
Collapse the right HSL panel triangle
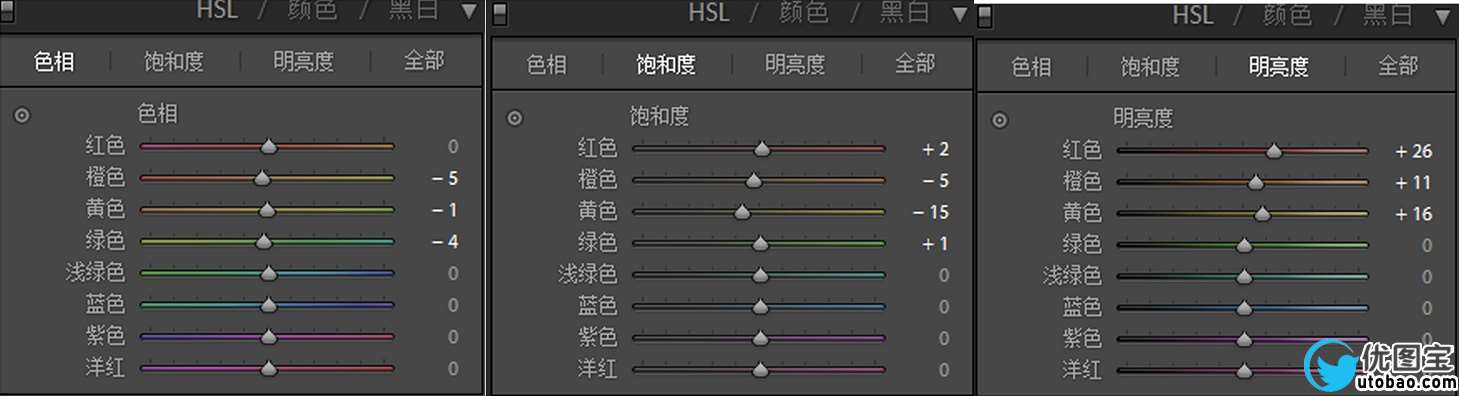click(x=1442, y=16)
